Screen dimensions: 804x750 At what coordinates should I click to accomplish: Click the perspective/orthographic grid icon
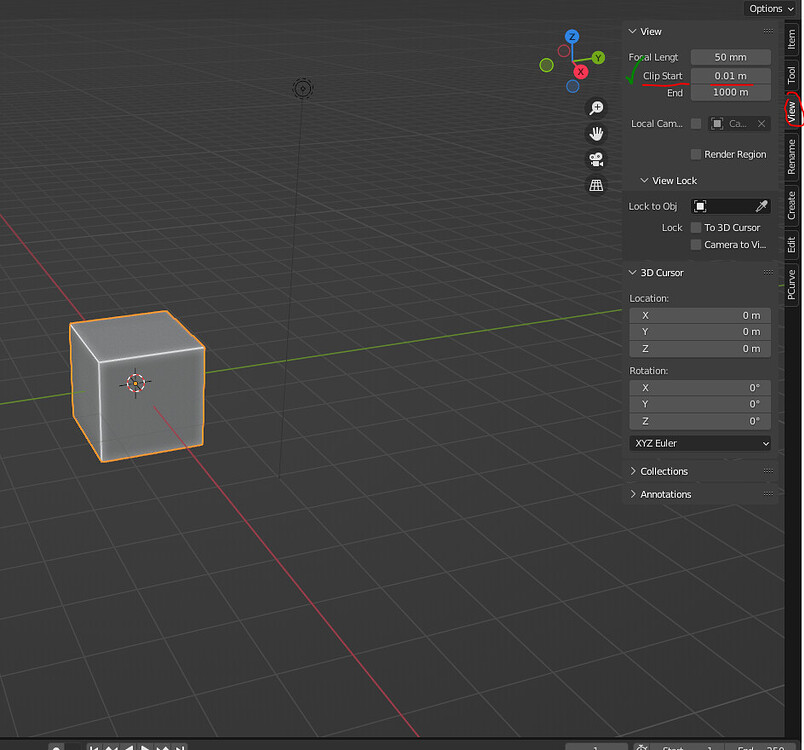click(596, 185)
